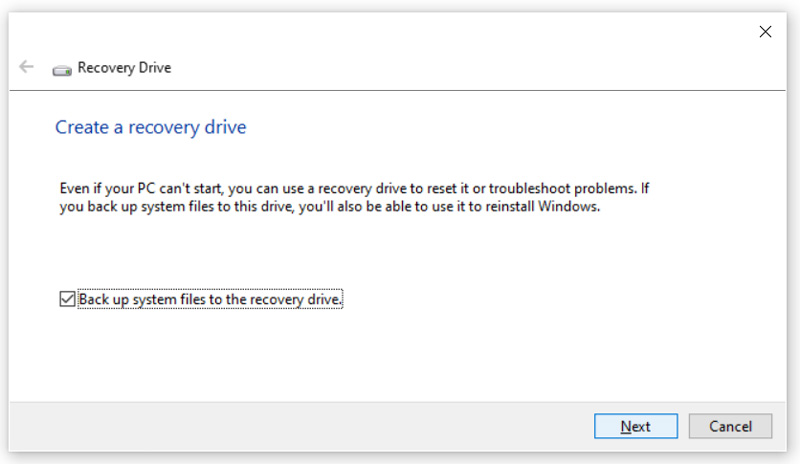
Task: Click the "Back up system files to the recovery drive" label
Action: (210, 299)
